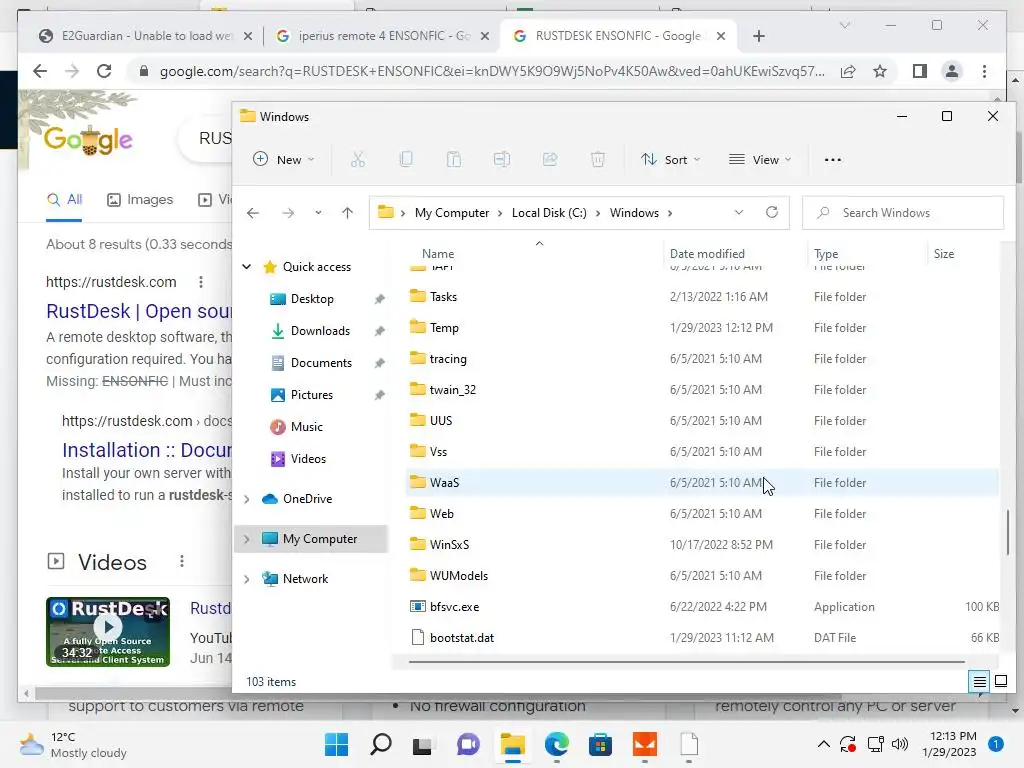
Task: Expand the Network tree node
Action: [246, 579]
